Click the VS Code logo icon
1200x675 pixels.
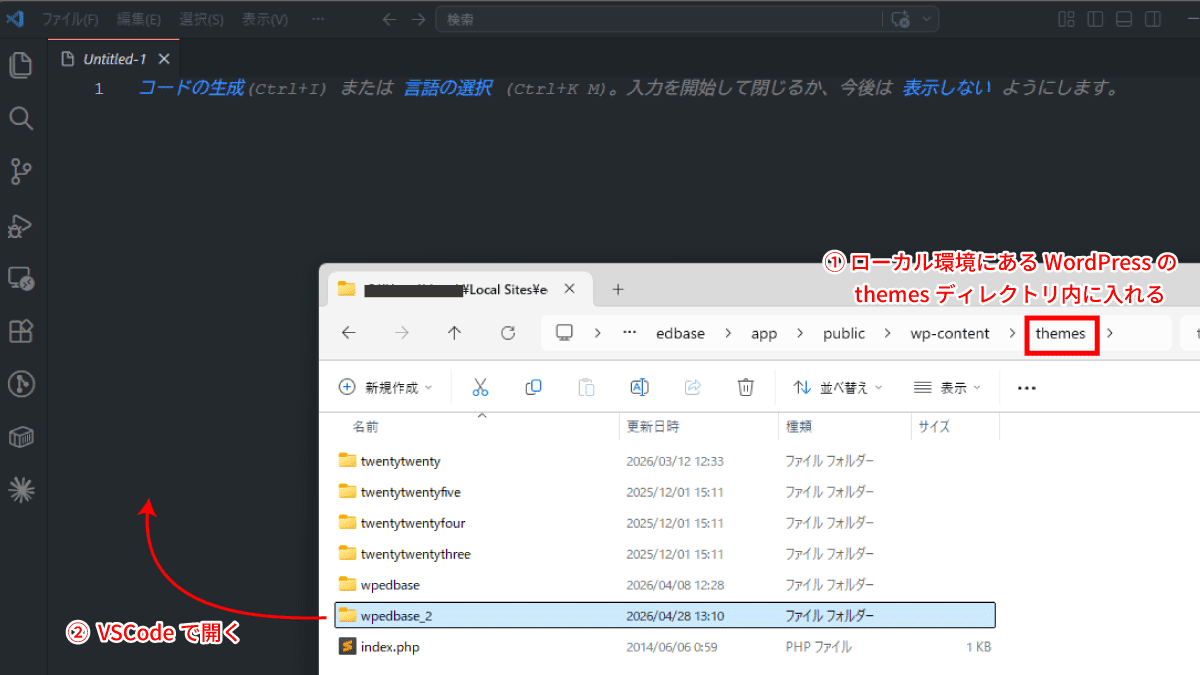click(16, 18)
